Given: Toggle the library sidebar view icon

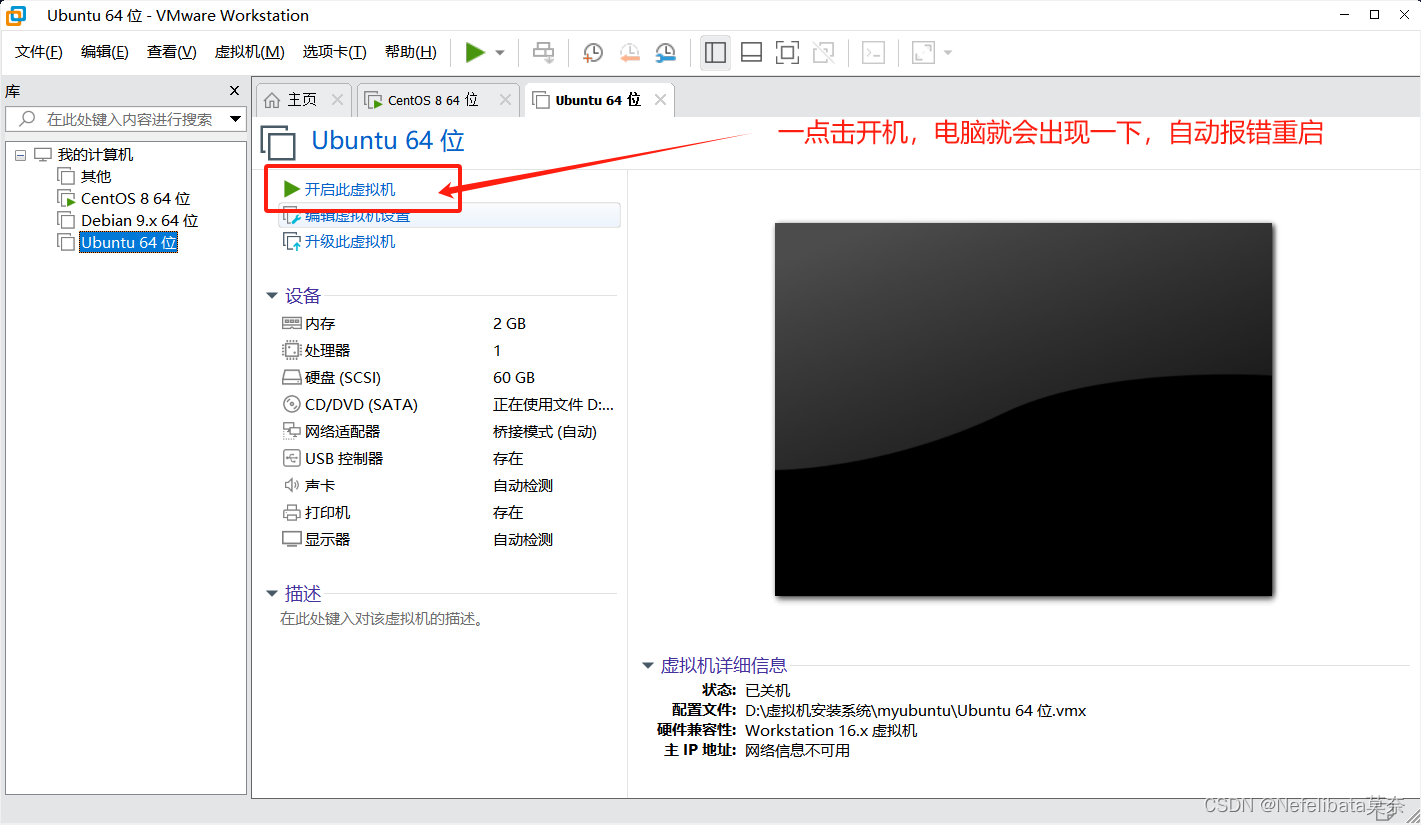Looking at the screenshot, I should (715, 53).
